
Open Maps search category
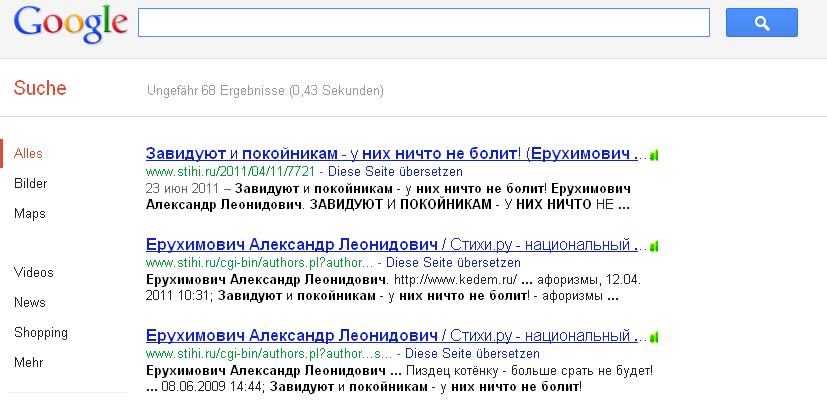(30, 214)
